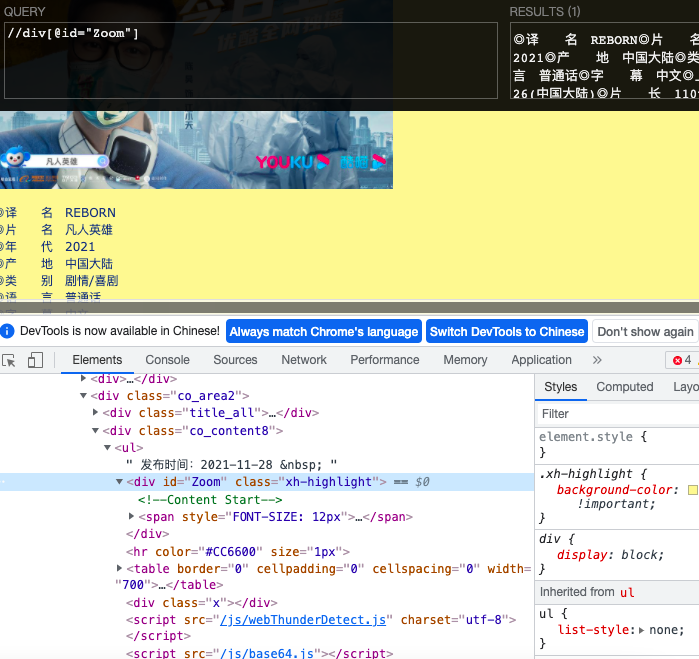This screenshot has width=699, height=659.
Task: Click the Inherited from ul link
Action: point(627,592)
